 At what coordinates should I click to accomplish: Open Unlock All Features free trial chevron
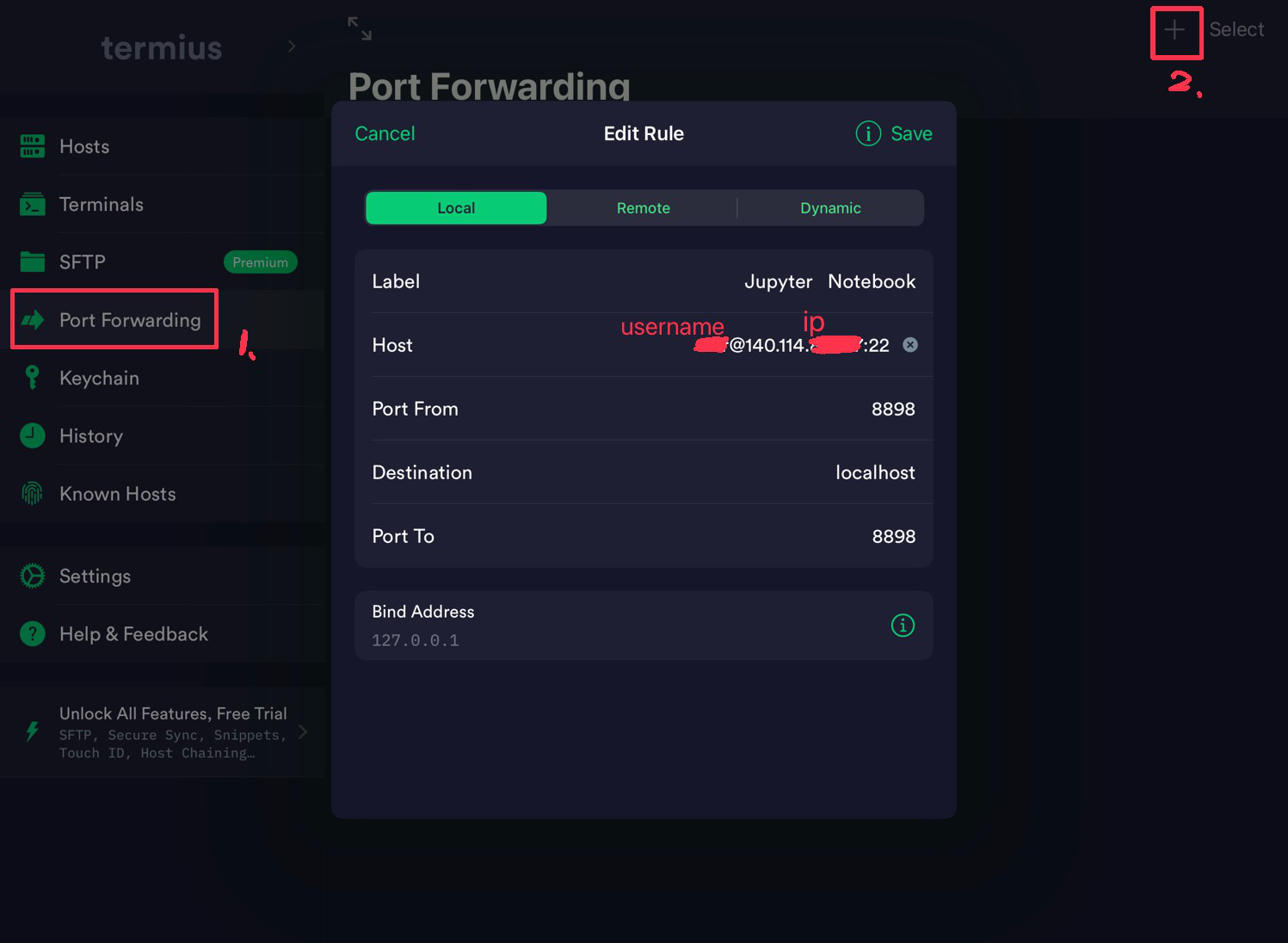pyautogui.click(x=303, y=732)
